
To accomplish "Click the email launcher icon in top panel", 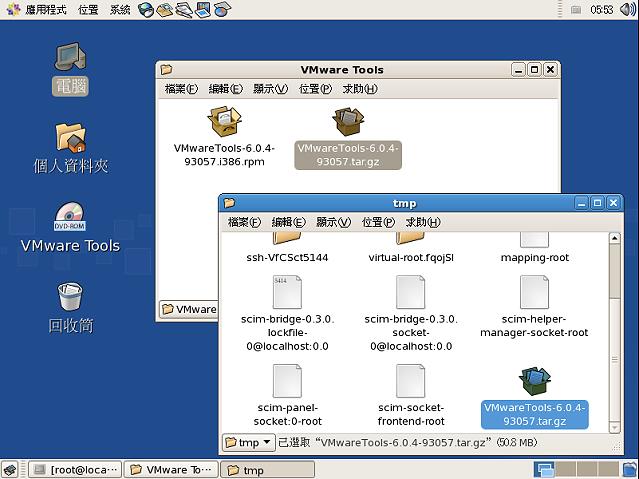I will click(165, 9).
